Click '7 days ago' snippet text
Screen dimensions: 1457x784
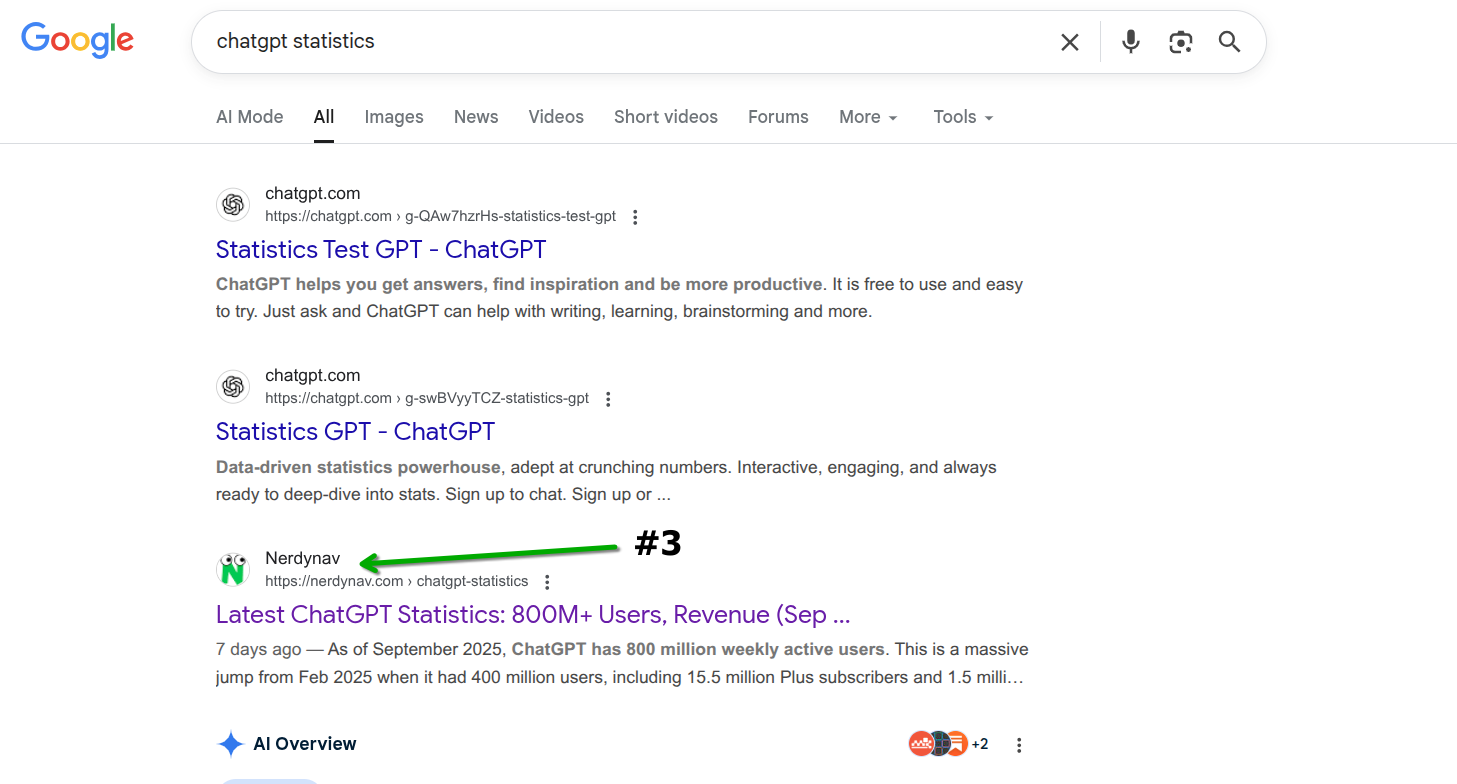(258, 649)
